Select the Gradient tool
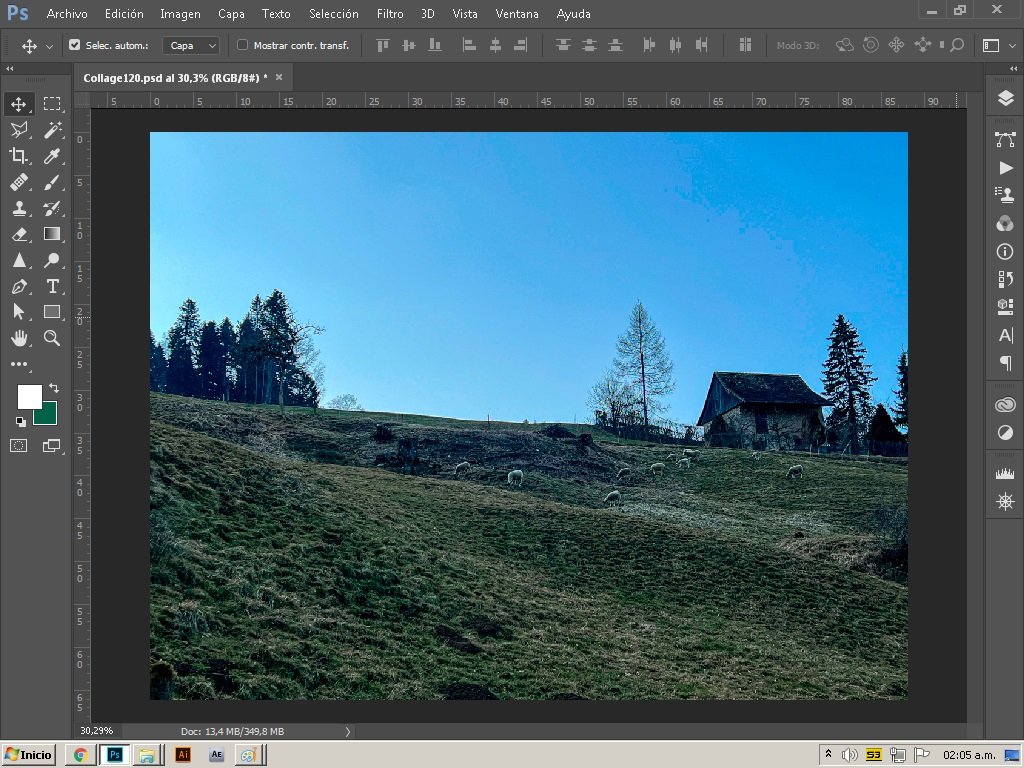1024x768 pixels. (52, 234)
